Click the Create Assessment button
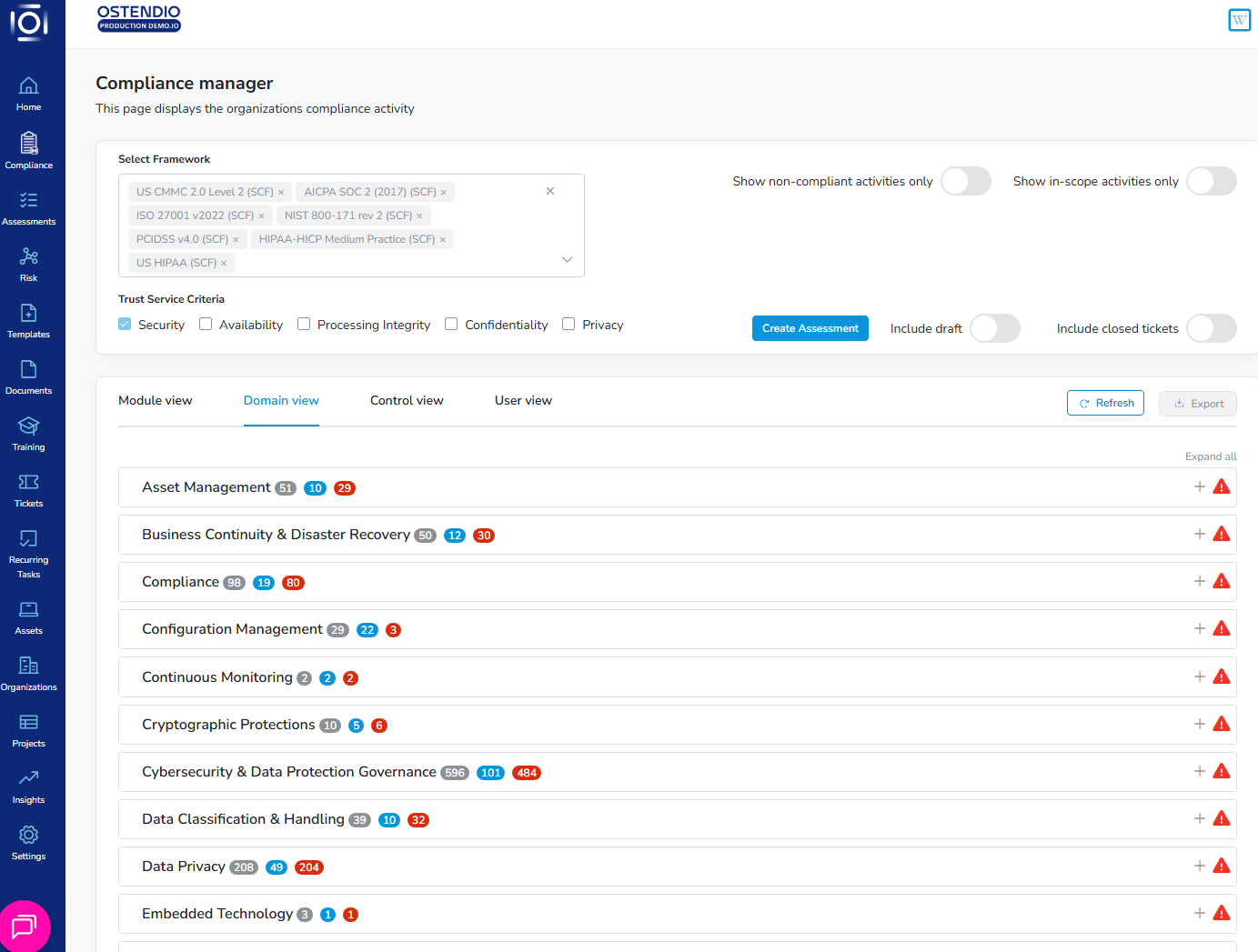This screenshot has height=952, width=1258. coord(810,328)
